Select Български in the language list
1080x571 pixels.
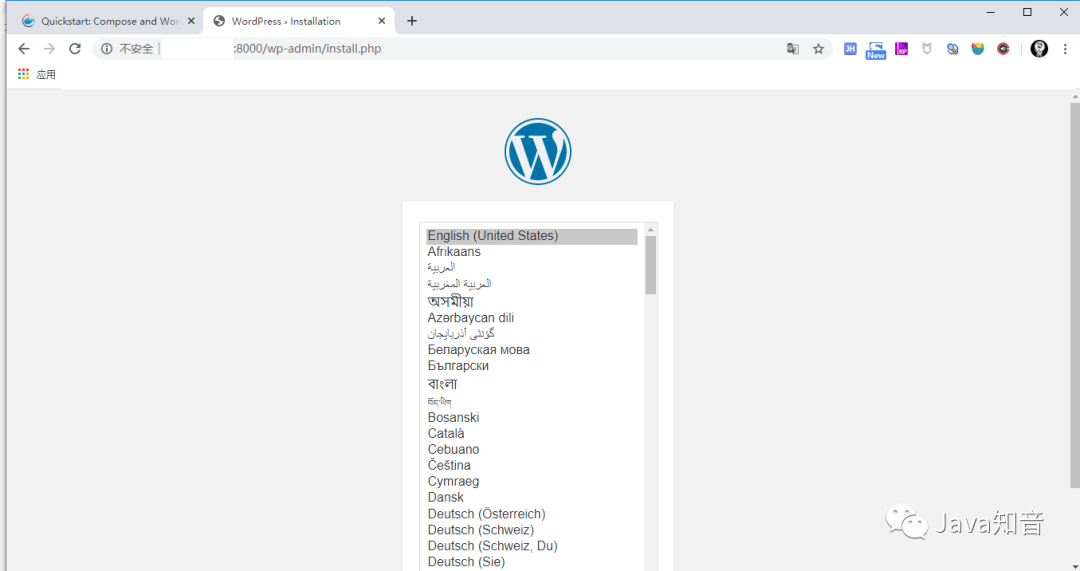point(458,366)
